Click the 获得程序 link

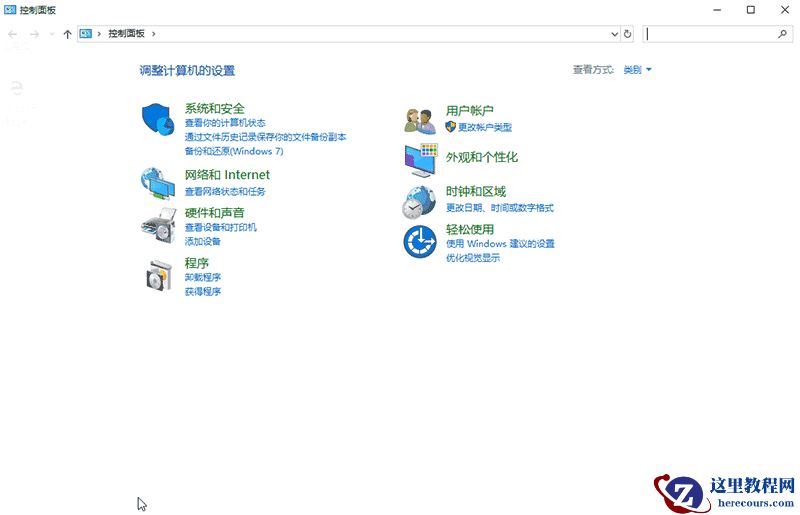tap(203, 291)
